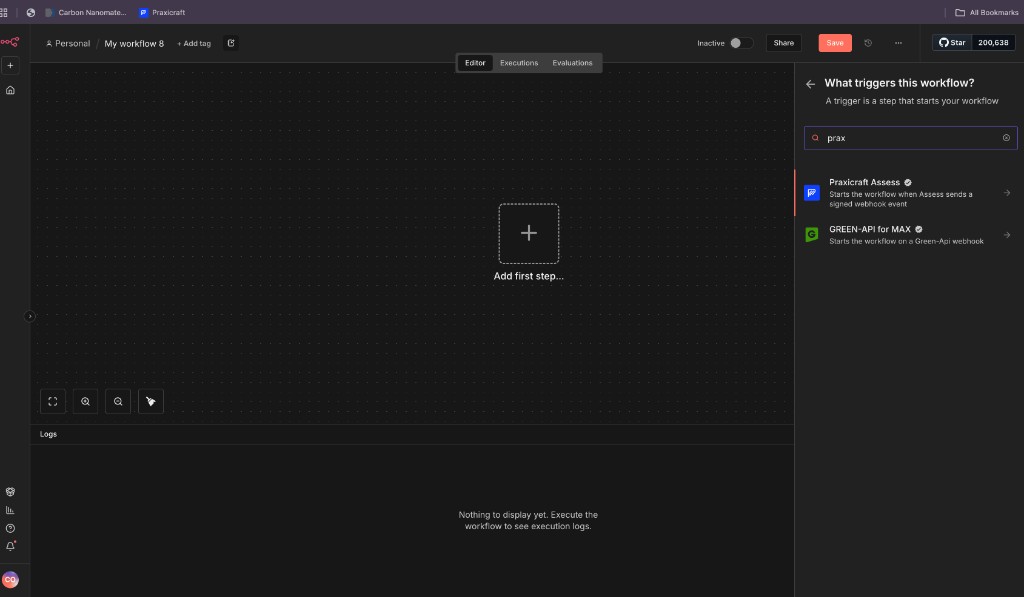Viewport: 1024px width, 597px height.
Task: Switch to the Evaluations tab
Action: point(572,63)
